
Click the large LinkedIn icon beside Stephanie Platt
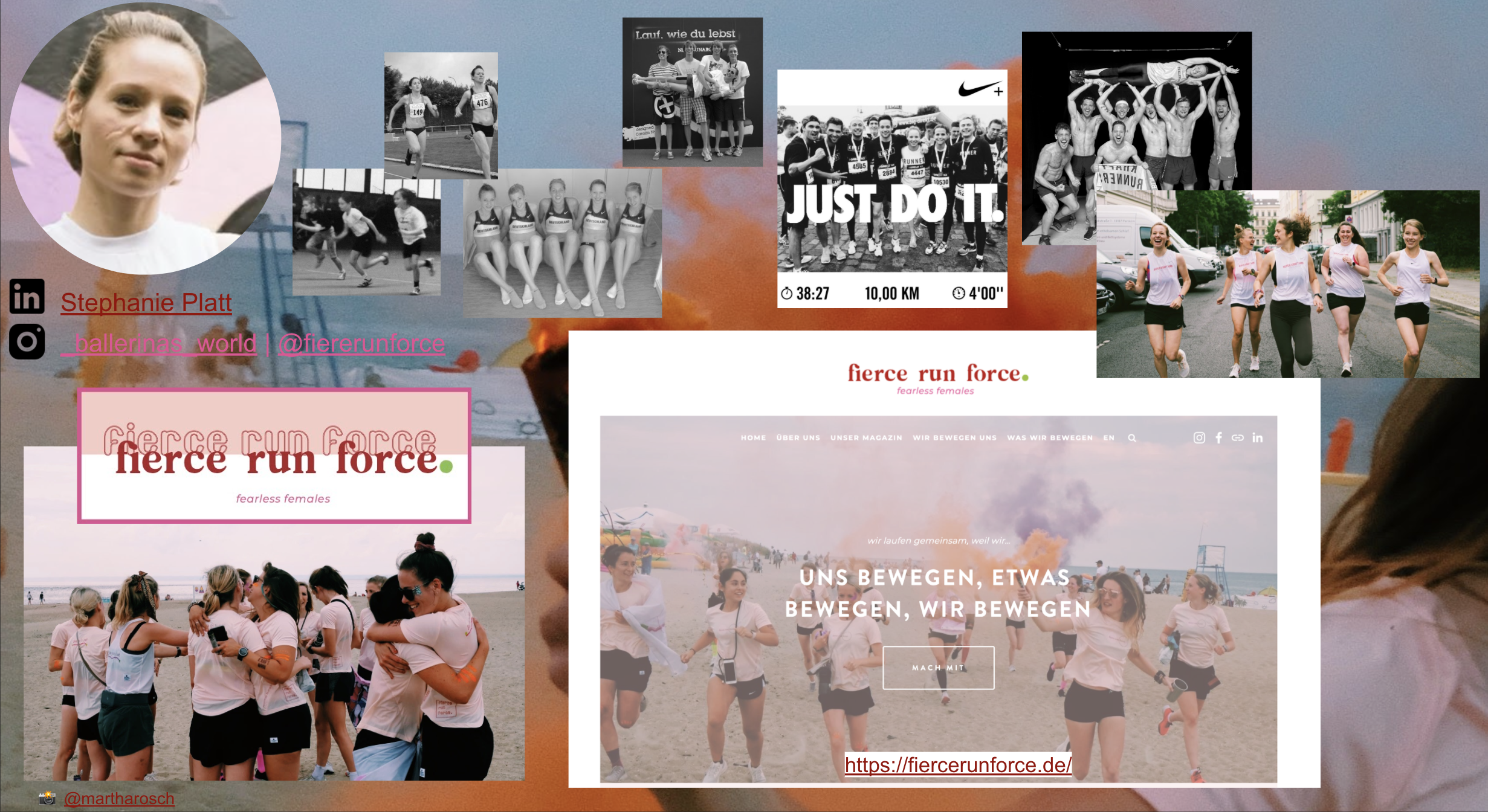pyautogui.click(x=27, y=296)
